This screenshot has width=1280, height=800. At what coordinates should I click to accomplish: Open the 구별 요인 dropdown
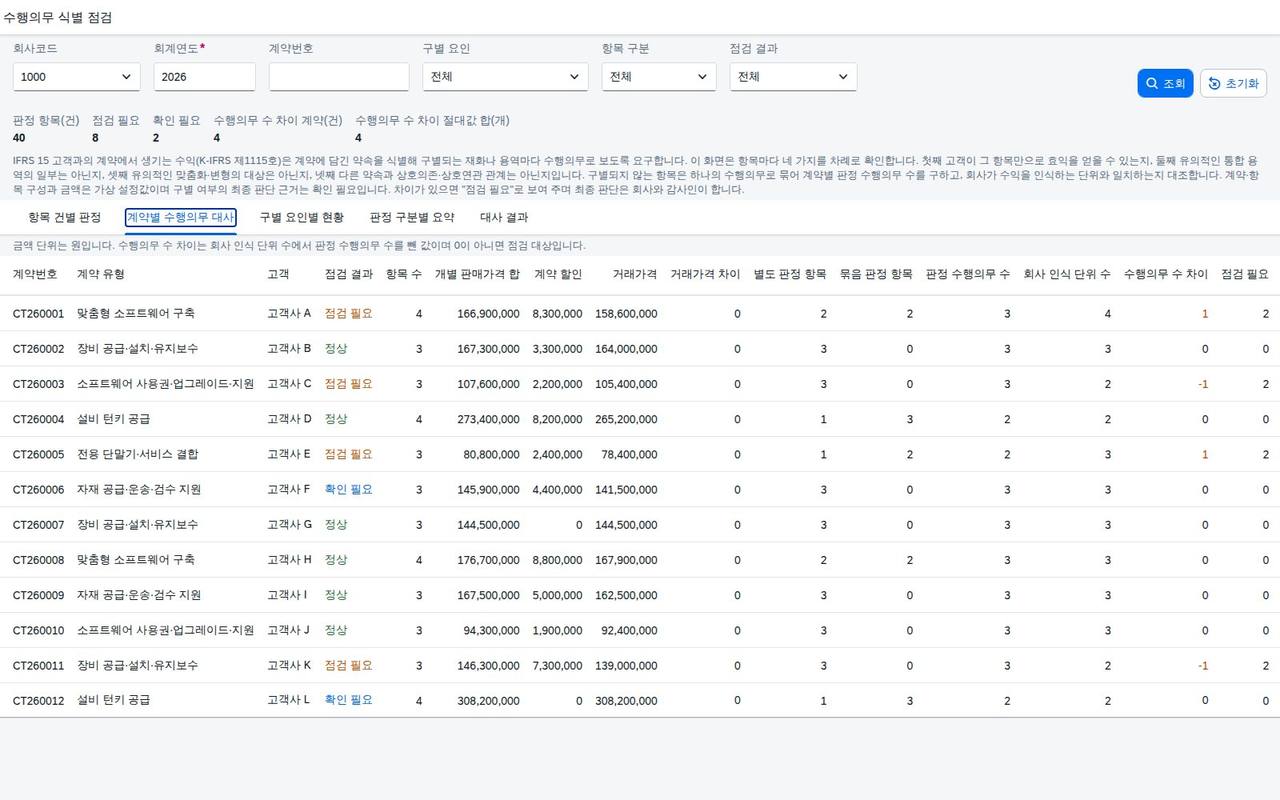click(505, 77)
